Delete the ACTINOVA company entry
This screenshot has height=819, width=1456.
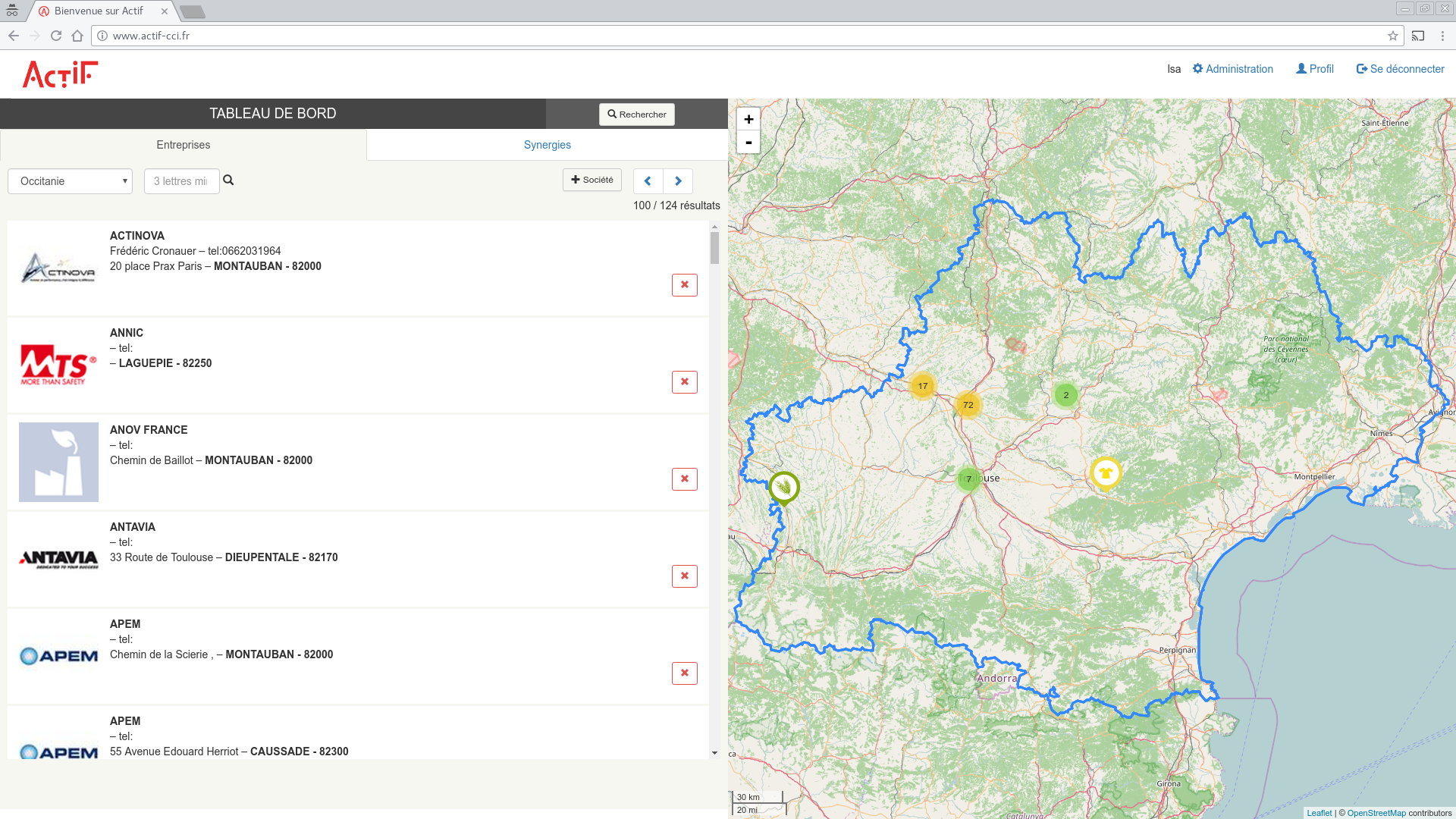[684, 285]
